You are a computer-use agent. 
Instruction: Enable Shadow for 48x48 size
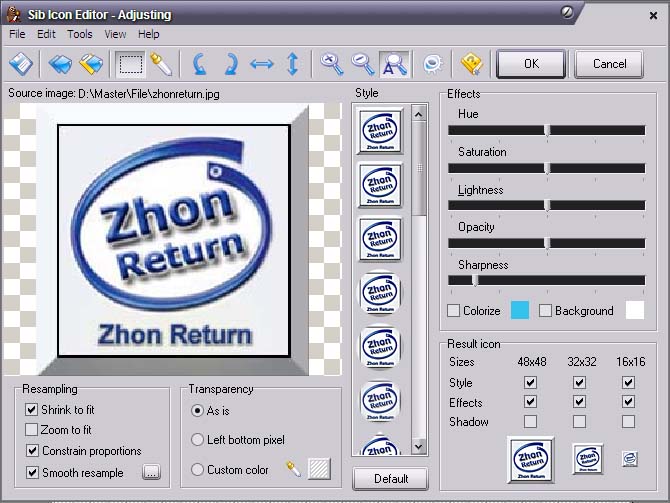click(x=530, y=421)
